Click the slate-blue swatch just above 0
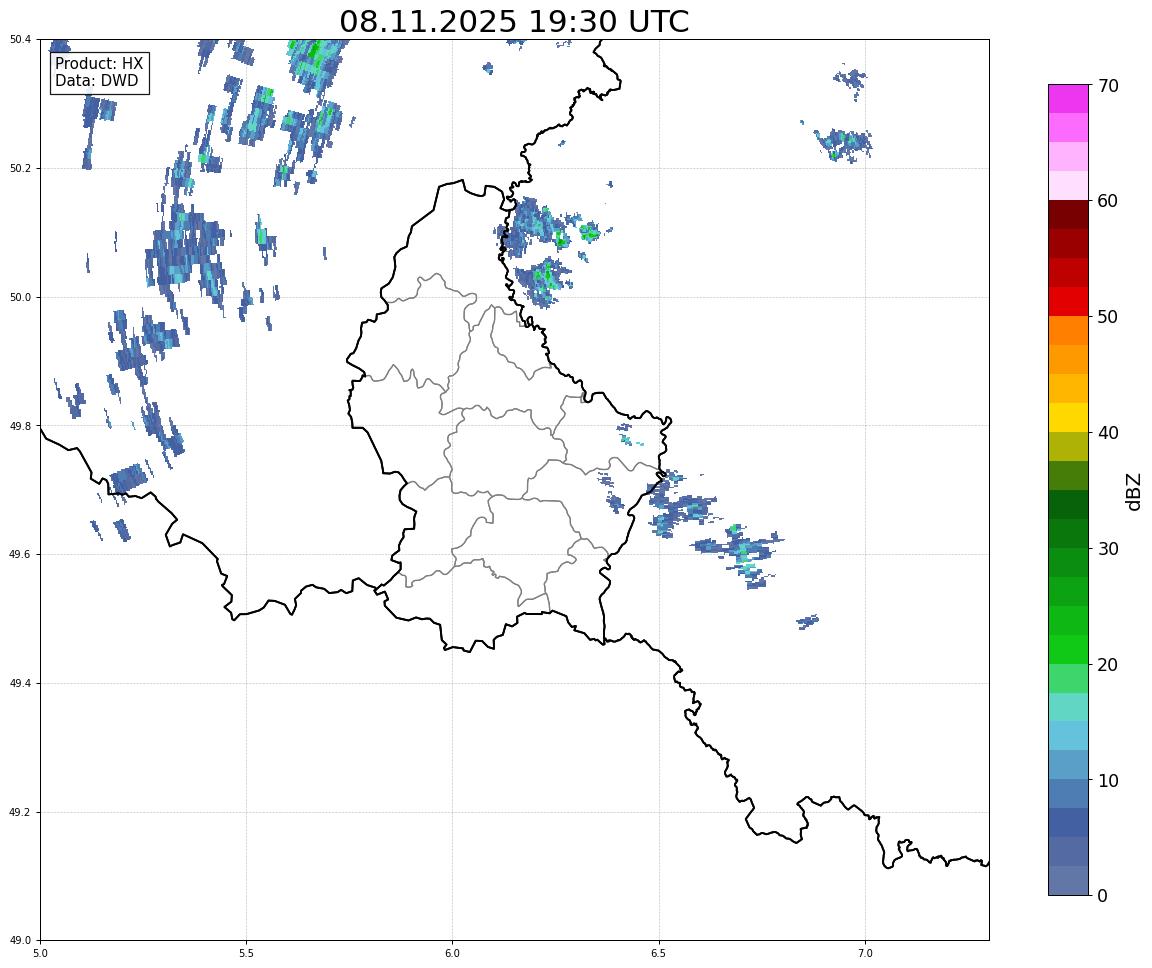The height and width of the screenshot is (968, 1152). click(x=1068, y=881)
